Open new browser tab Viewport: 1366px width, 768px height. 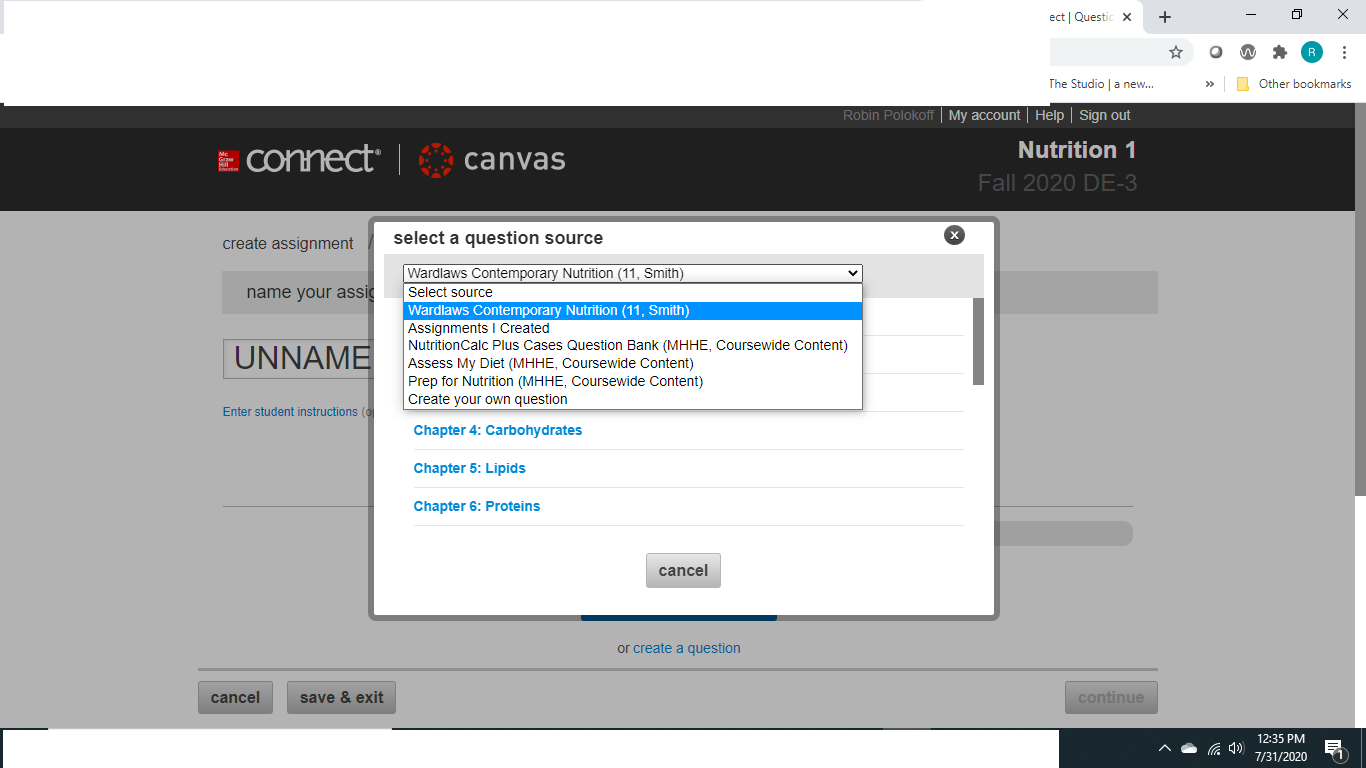tap(1164, 17)
